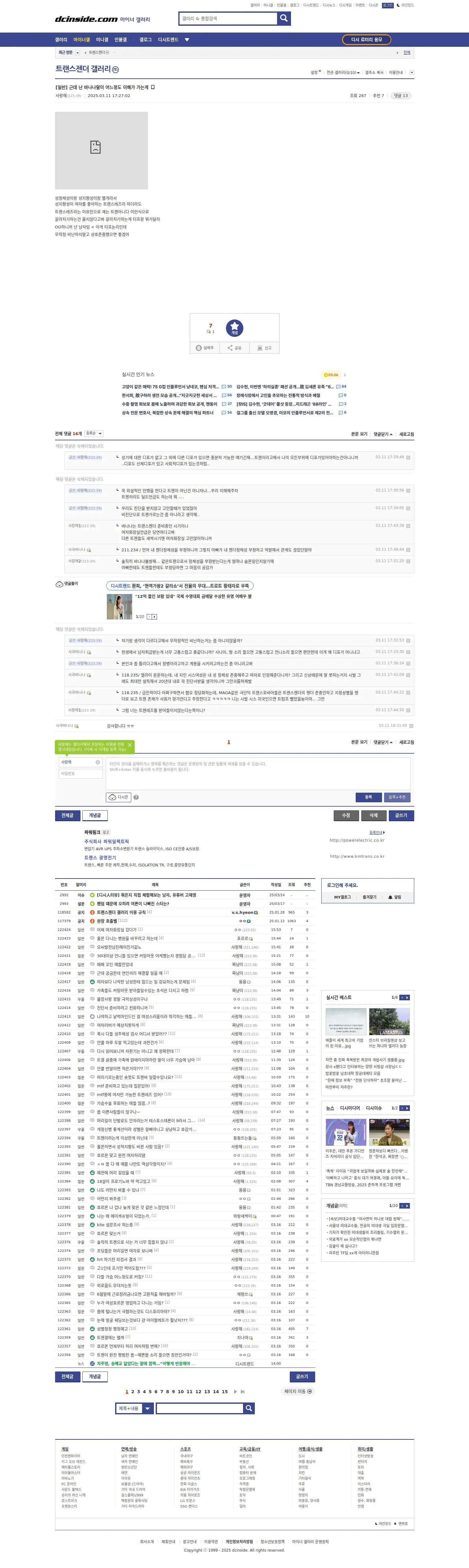
Task: Click the keyword text field beside the bottom search button
Action: (200, 1408)
